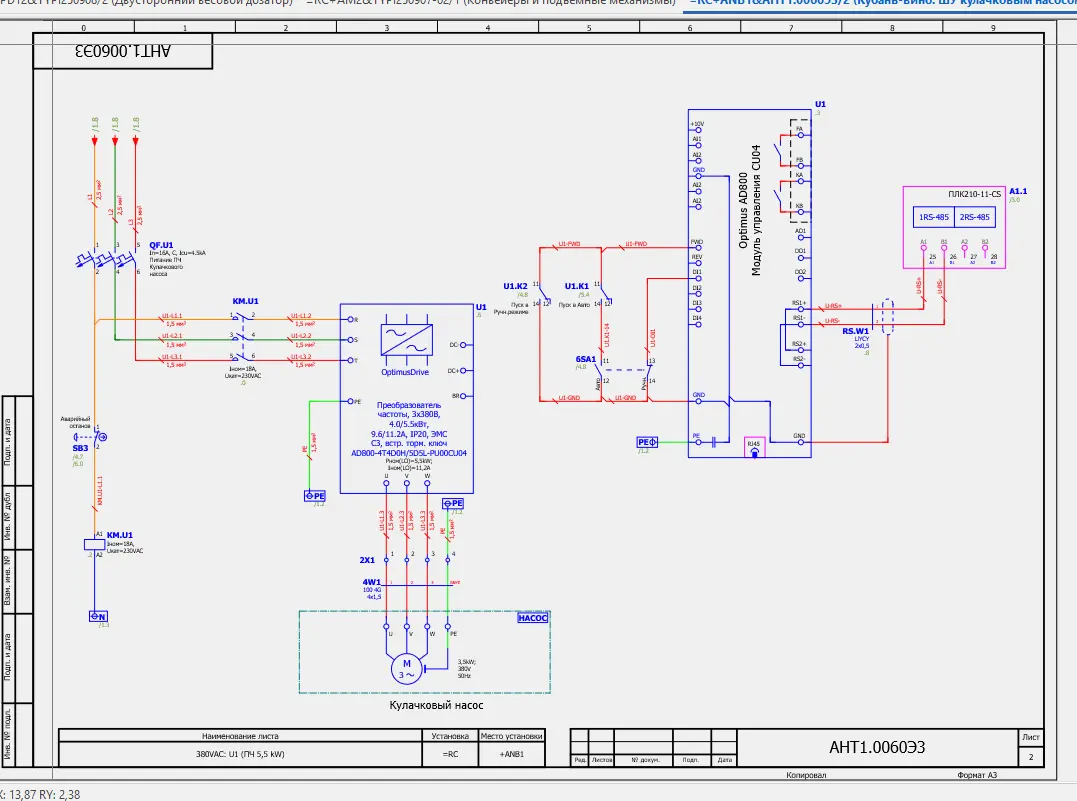Select the KM.U1 coil symbol
1077x801 pixels.
[94, 544]
